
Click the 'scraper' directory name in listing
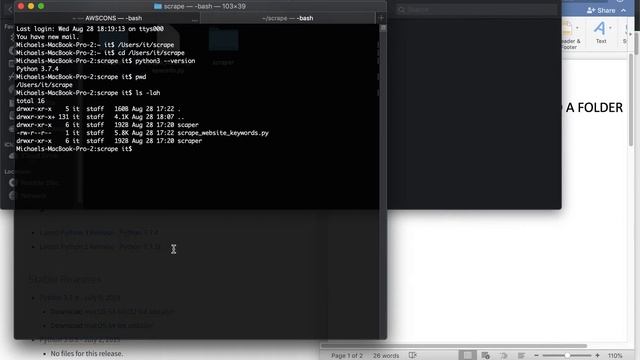189,140
